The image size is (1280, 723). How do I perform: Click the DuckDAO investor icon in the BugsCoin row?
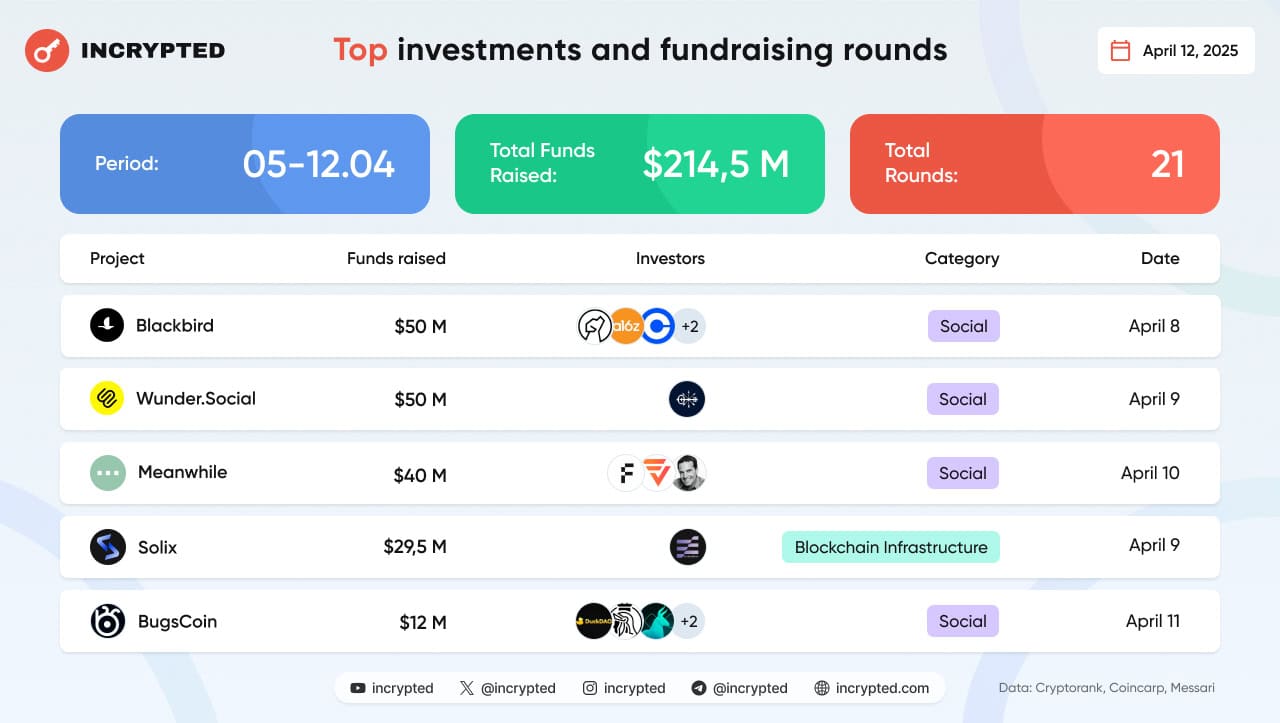[x=594, y=621]
